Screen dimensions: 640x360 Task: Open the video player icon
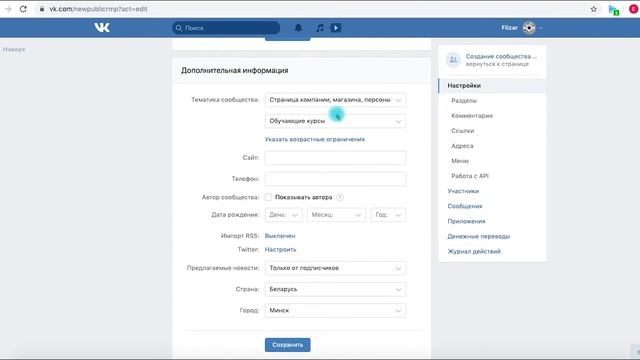click(336, 28)
